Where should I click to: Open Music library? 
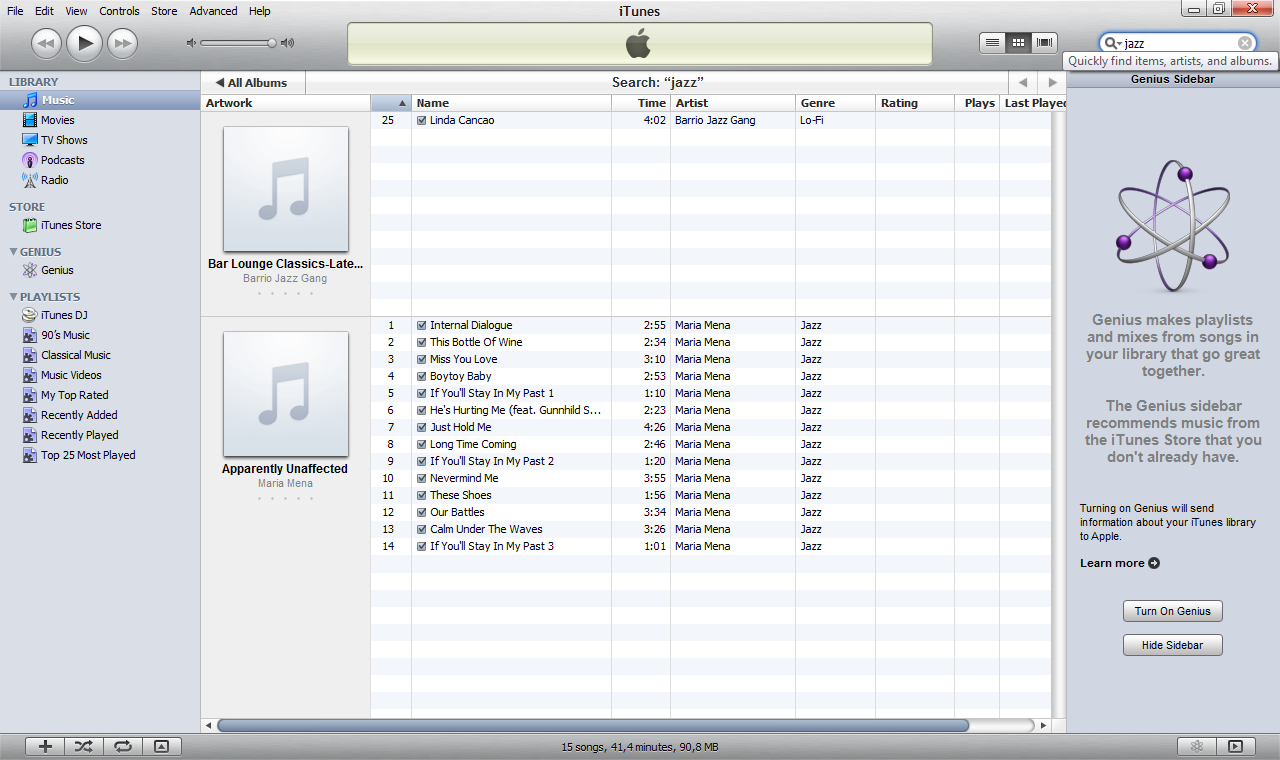point(100,100)
